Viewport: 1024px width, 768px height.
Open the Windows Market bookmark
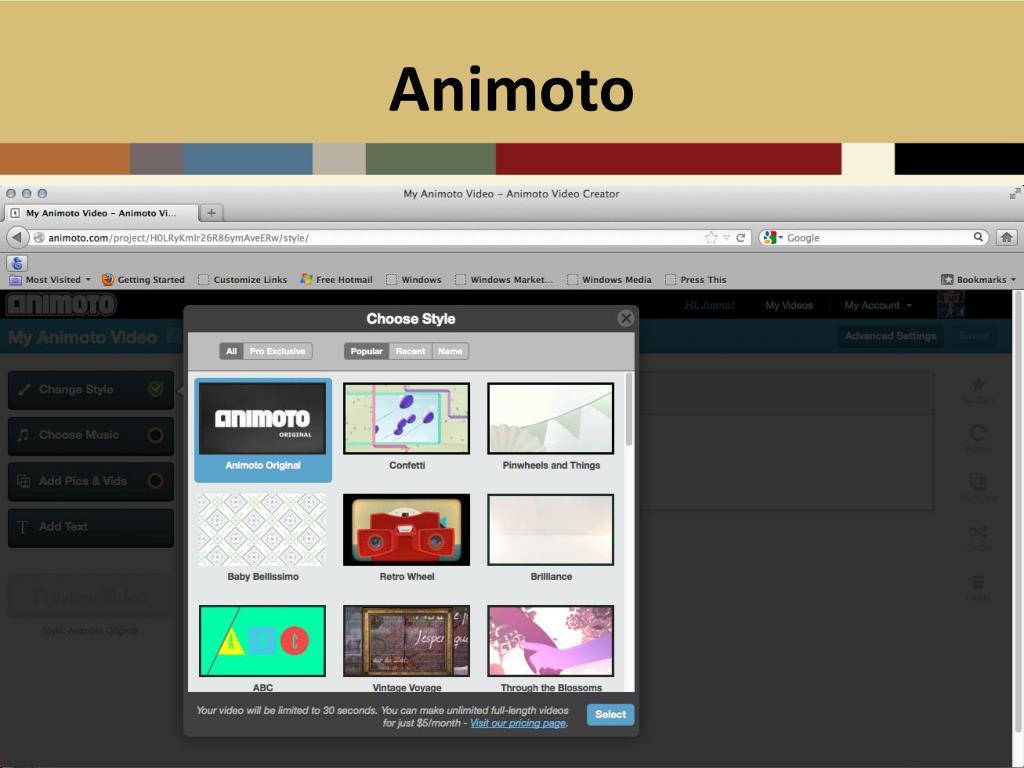pos(504,280)
